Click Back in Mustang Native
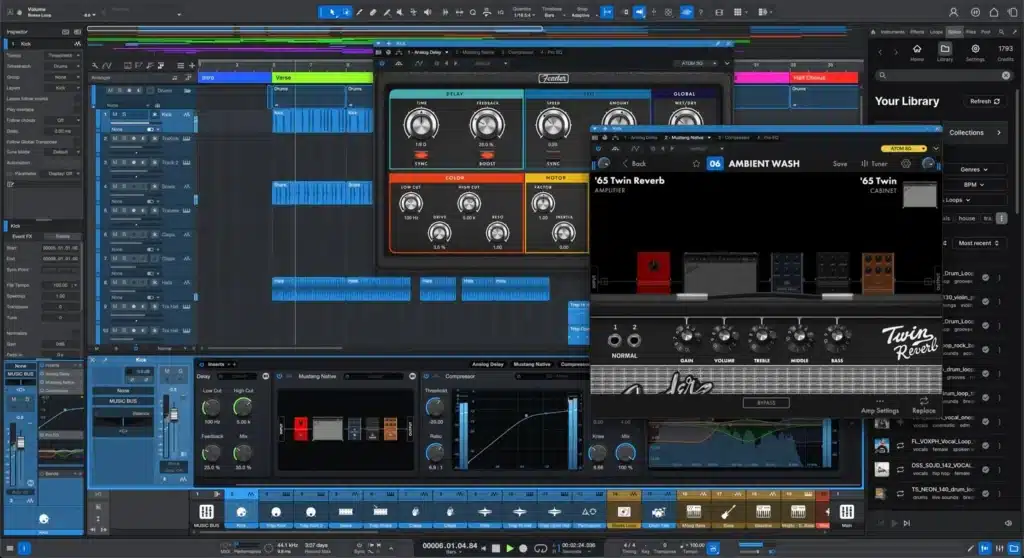1024x558 pixels. tap(634, 163)
